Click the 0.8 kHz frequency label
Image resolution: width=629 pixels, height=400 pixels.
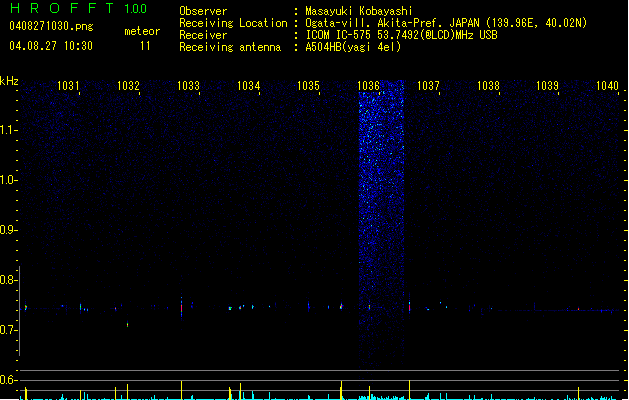click(x=7, y=280)
